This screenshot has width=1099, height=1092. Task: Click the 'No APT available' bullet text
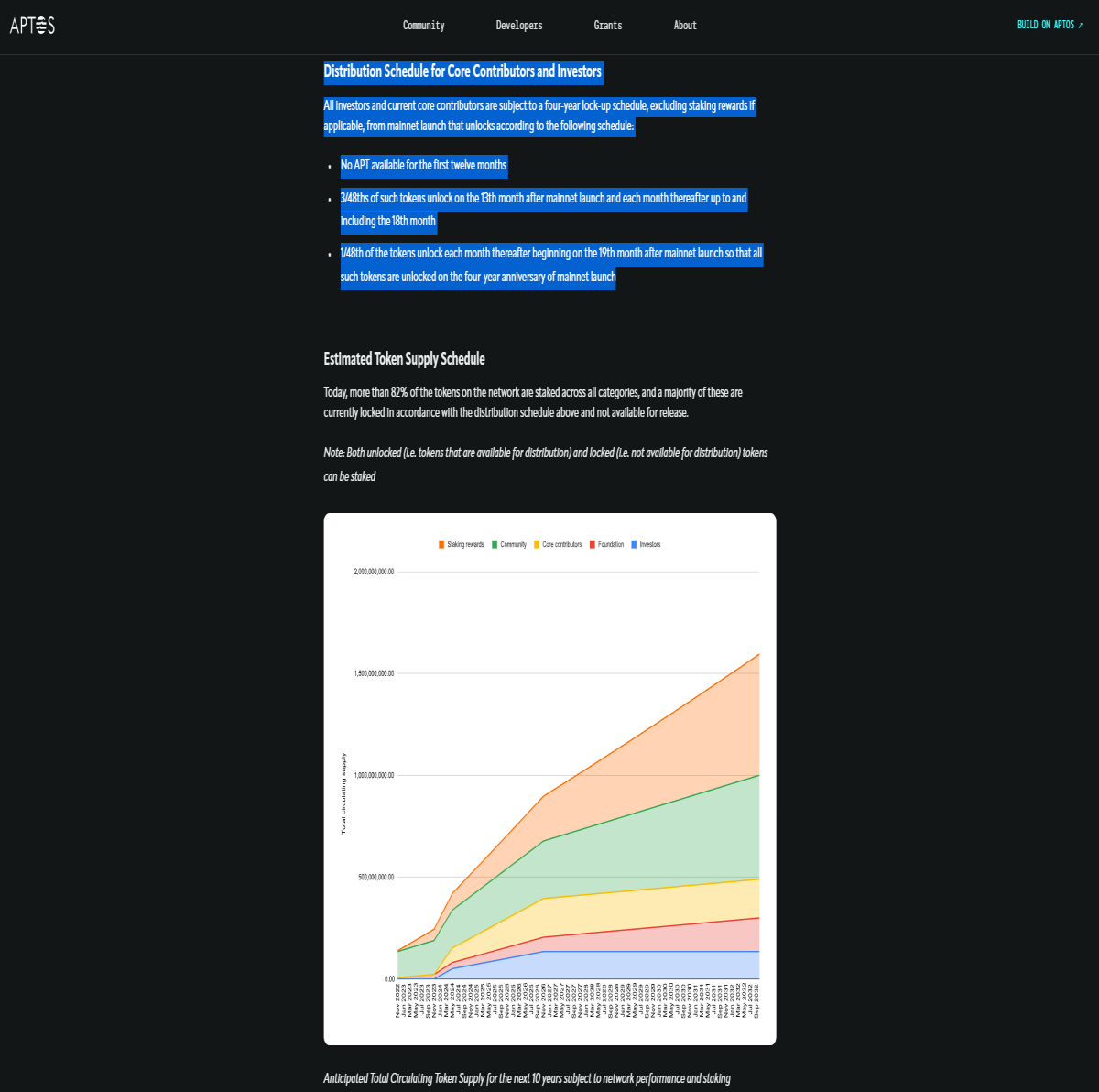click(x=423, y=165)
